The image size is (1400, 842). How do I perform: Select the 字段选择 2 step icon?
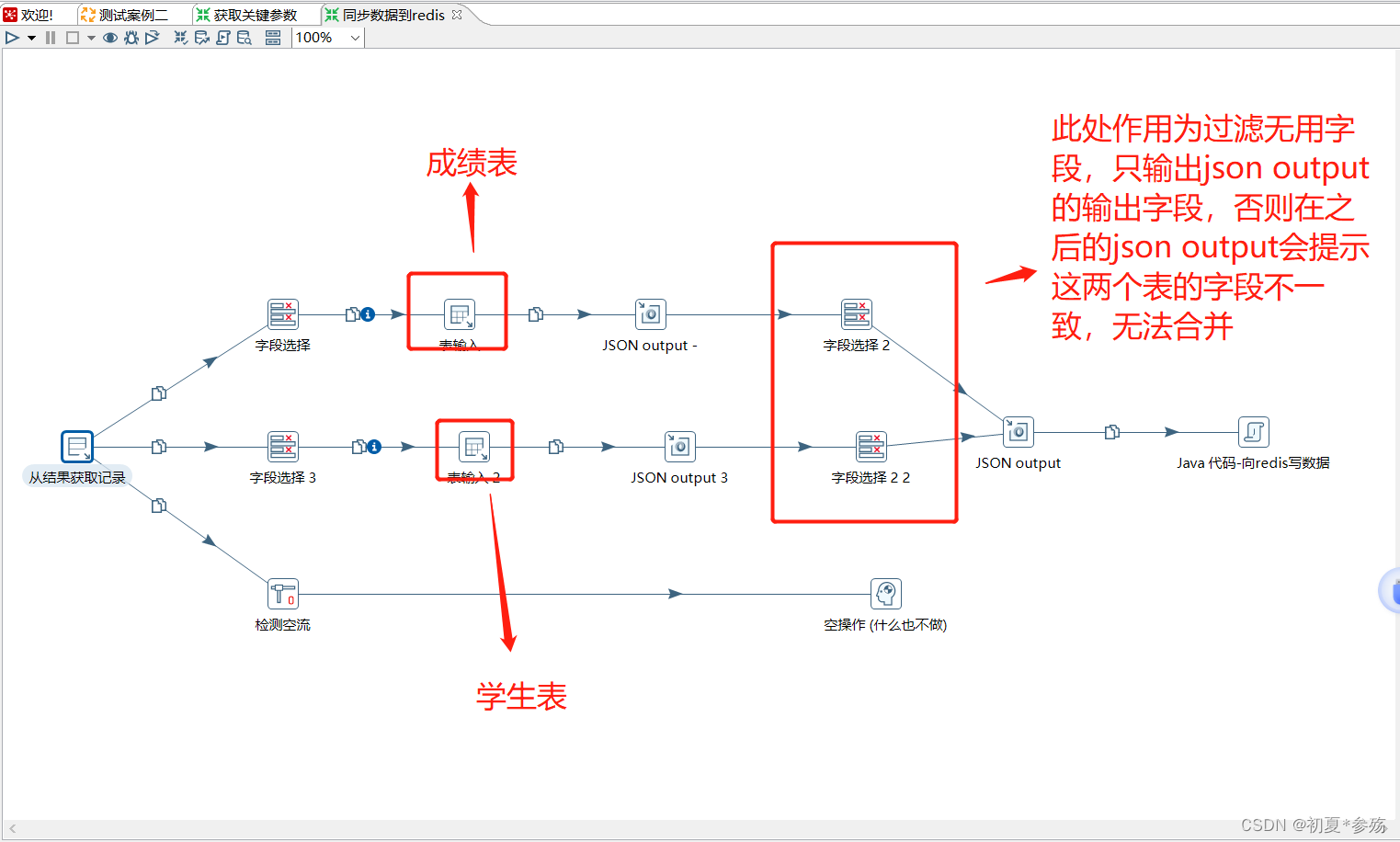point(857,314)
